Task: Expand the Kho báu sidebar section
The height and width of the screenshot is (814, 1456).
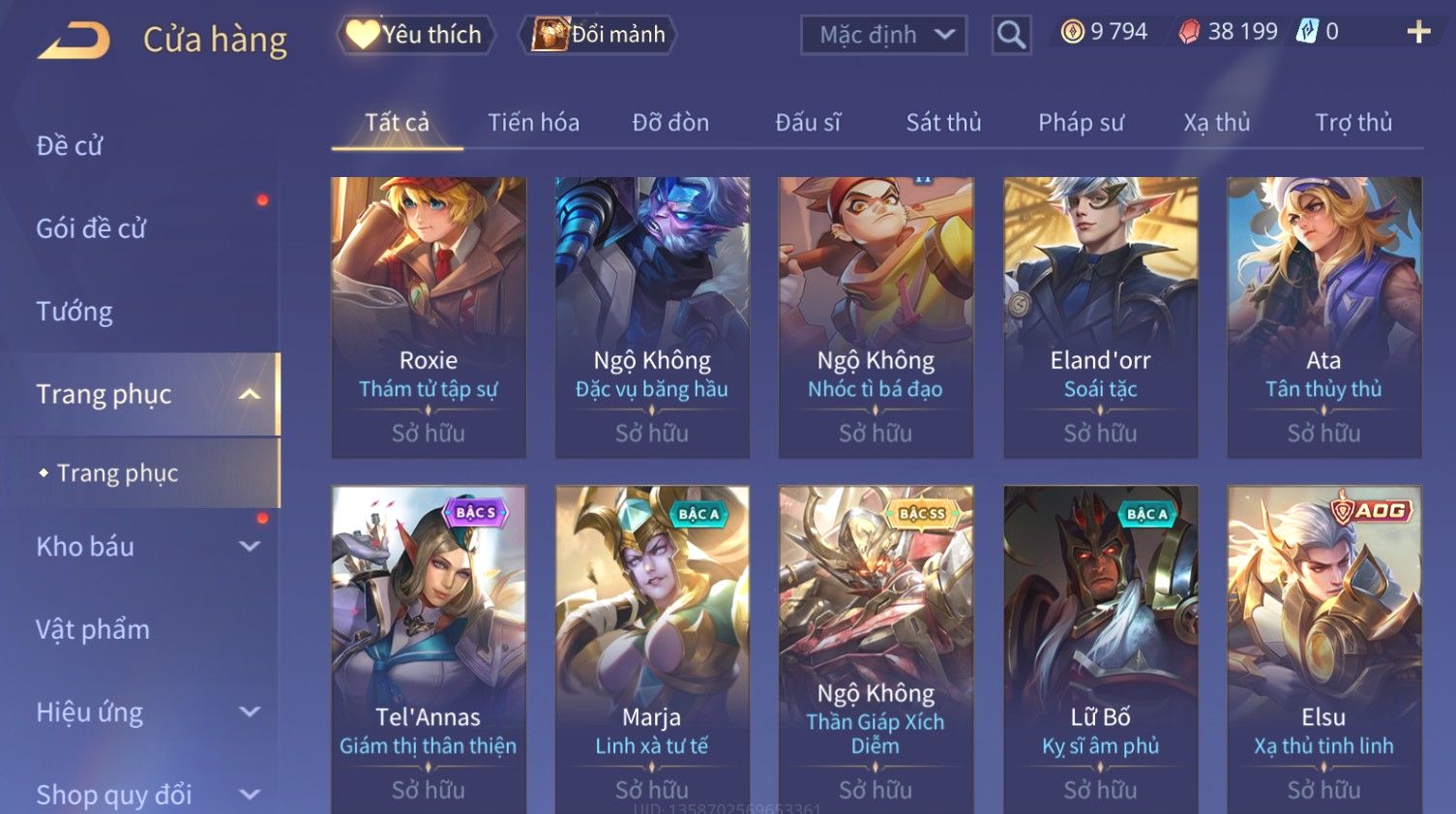Action: 250,546
